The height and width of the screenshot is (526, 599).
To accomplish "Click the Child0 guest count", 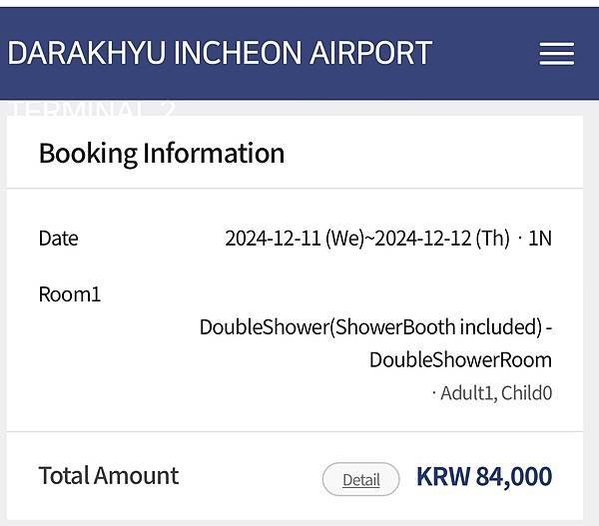I will (526, 393).
